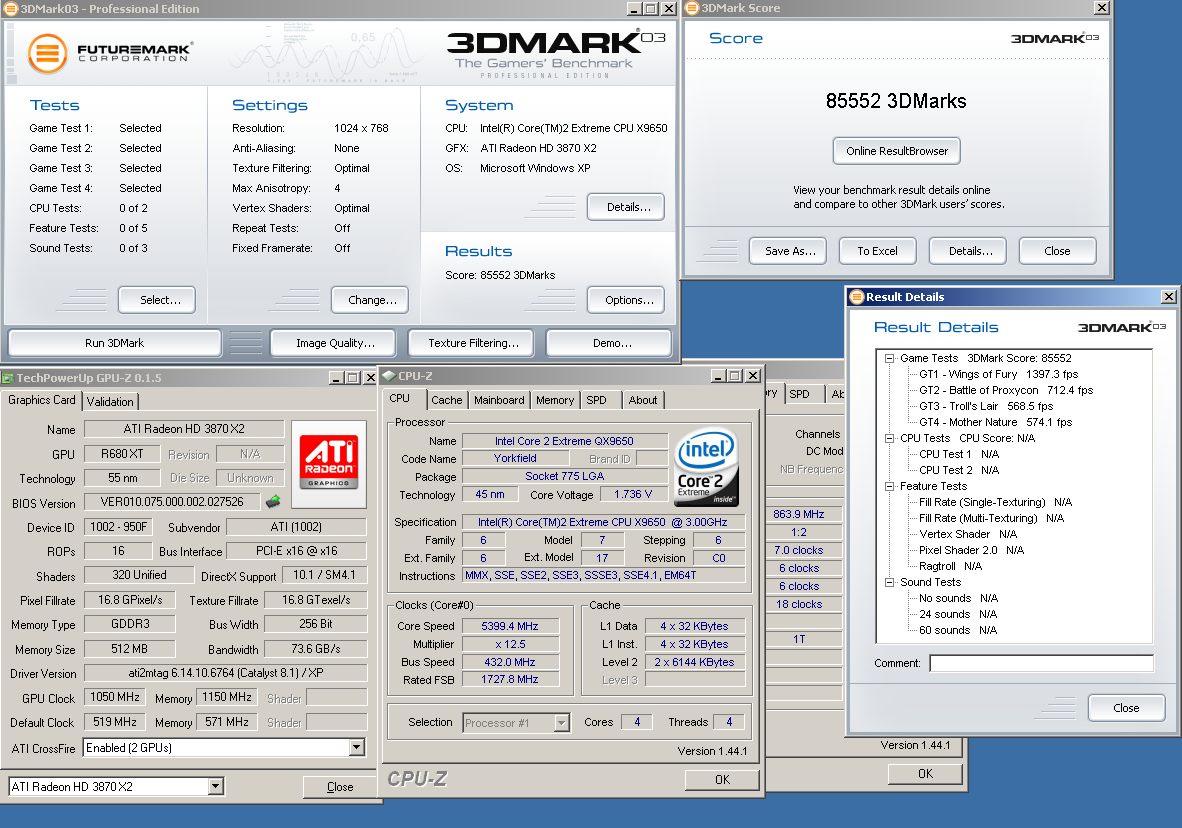1182x828 pixels.
Task: Collapse the CPU Tests tree node
Action: (890, 438)
